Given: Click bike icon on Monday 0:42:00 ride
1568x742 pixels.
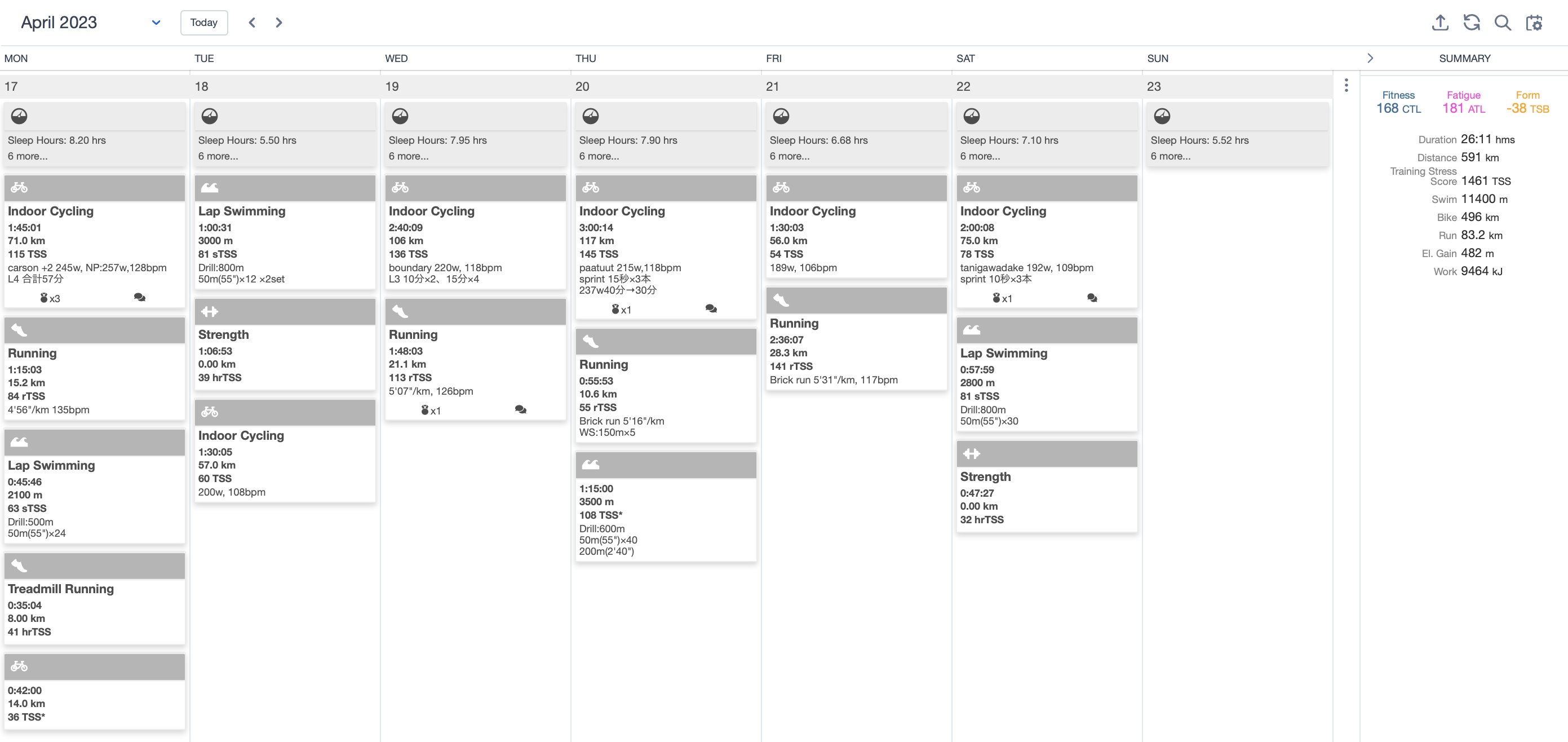Looking at the screenshot, I should (x=20, y=666).
